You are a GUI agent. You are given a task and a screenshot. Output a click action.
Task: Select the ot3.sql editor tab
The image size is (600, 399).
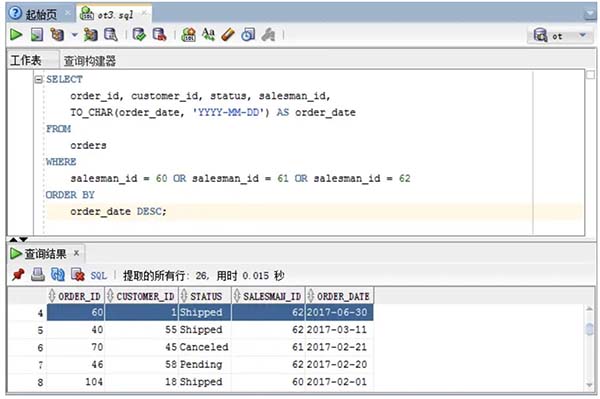click(x=115, y=15)
